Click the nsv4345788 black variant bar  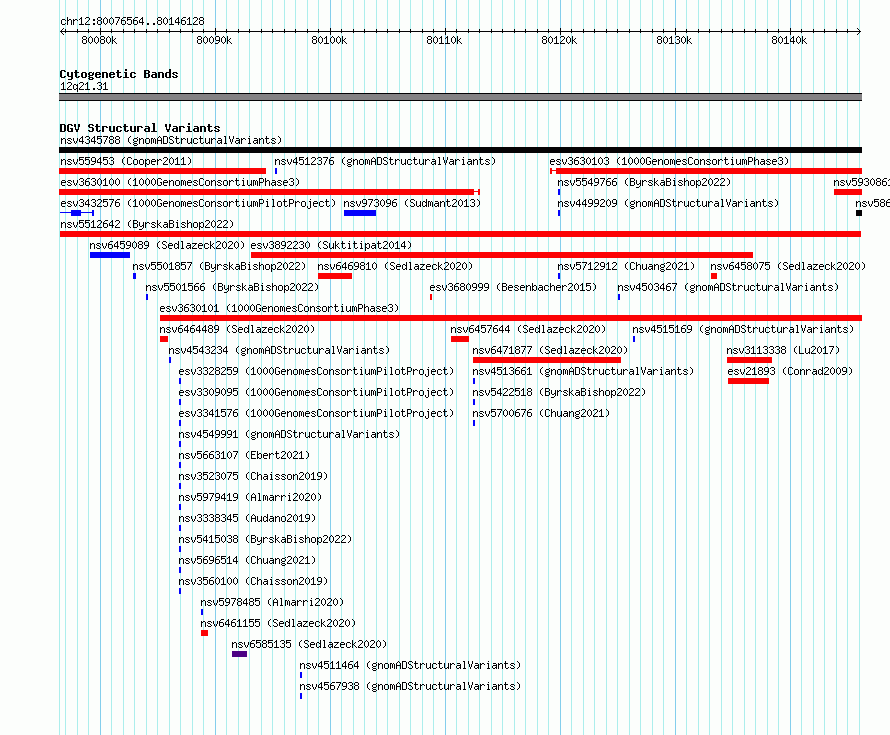[460, 150]
